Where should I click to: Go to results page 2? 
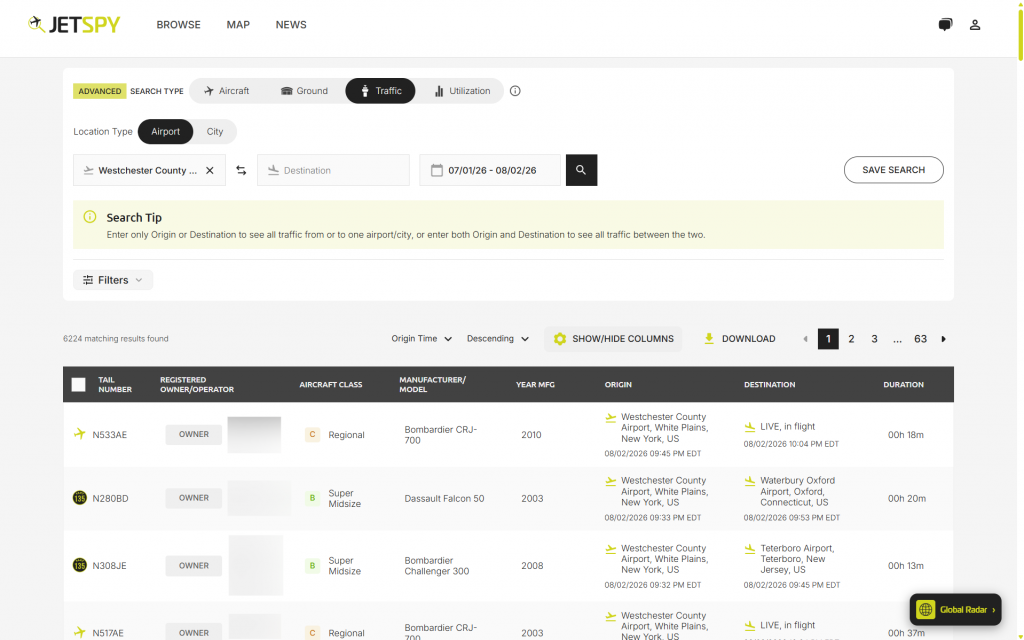[x=851, y=339]
